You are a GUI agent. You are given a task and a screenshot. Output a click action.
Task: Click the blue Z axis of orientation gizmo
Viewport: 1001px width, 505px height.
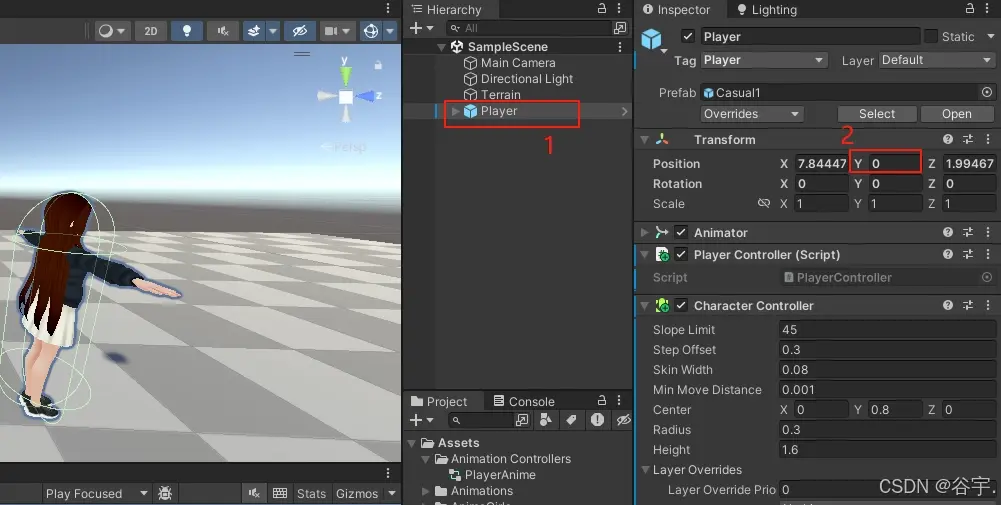click(368, 96)
